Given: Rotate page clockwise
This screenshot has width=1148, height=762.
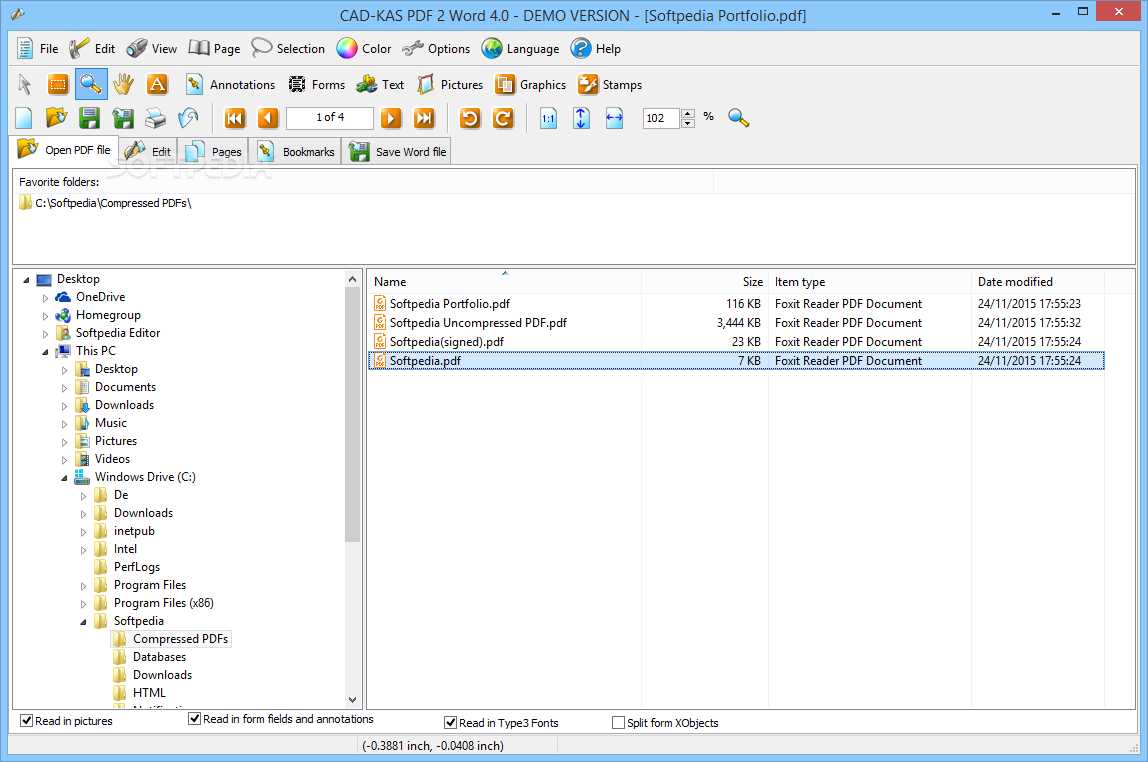Looking at the screenshot, I should coord(503,118).
